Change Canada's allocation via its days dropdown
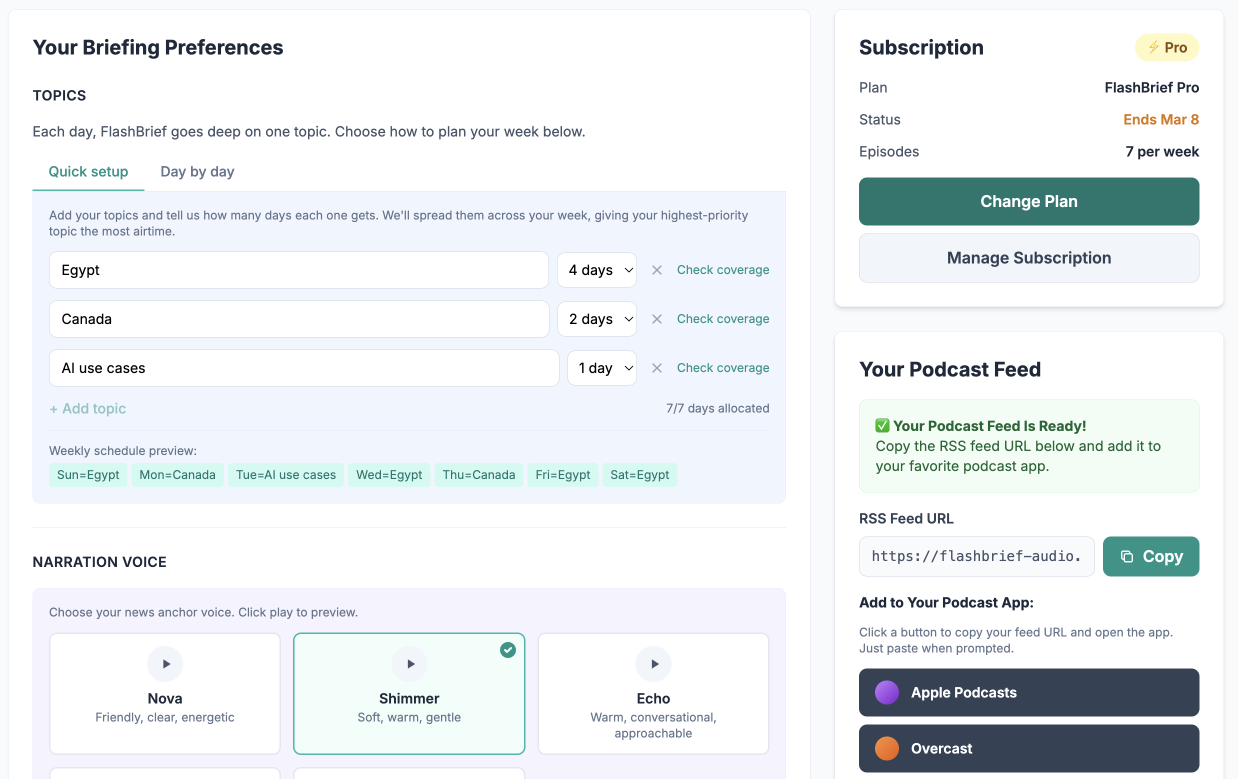 tap(597, 318)
